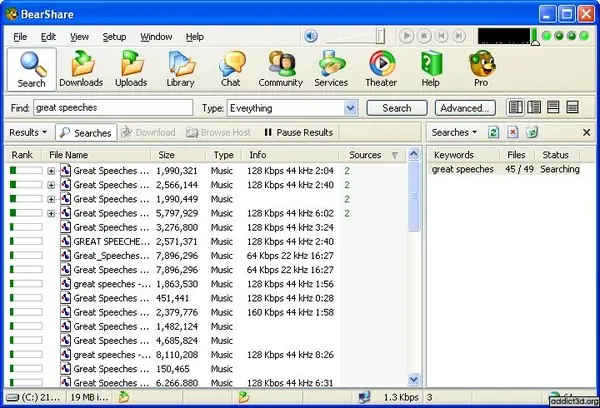600x408 pixels.
Task: Open the Services section
Action: (x=331, y=69)
